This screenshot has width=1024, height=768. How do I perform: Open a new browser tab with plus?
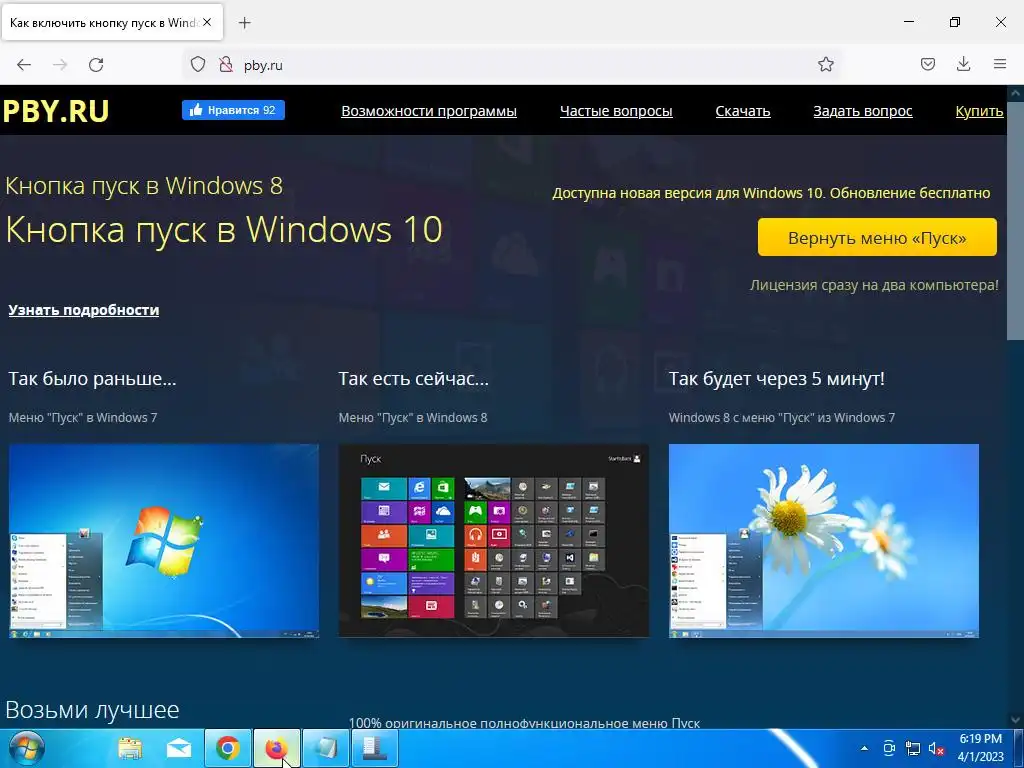(x=245, y=23)
